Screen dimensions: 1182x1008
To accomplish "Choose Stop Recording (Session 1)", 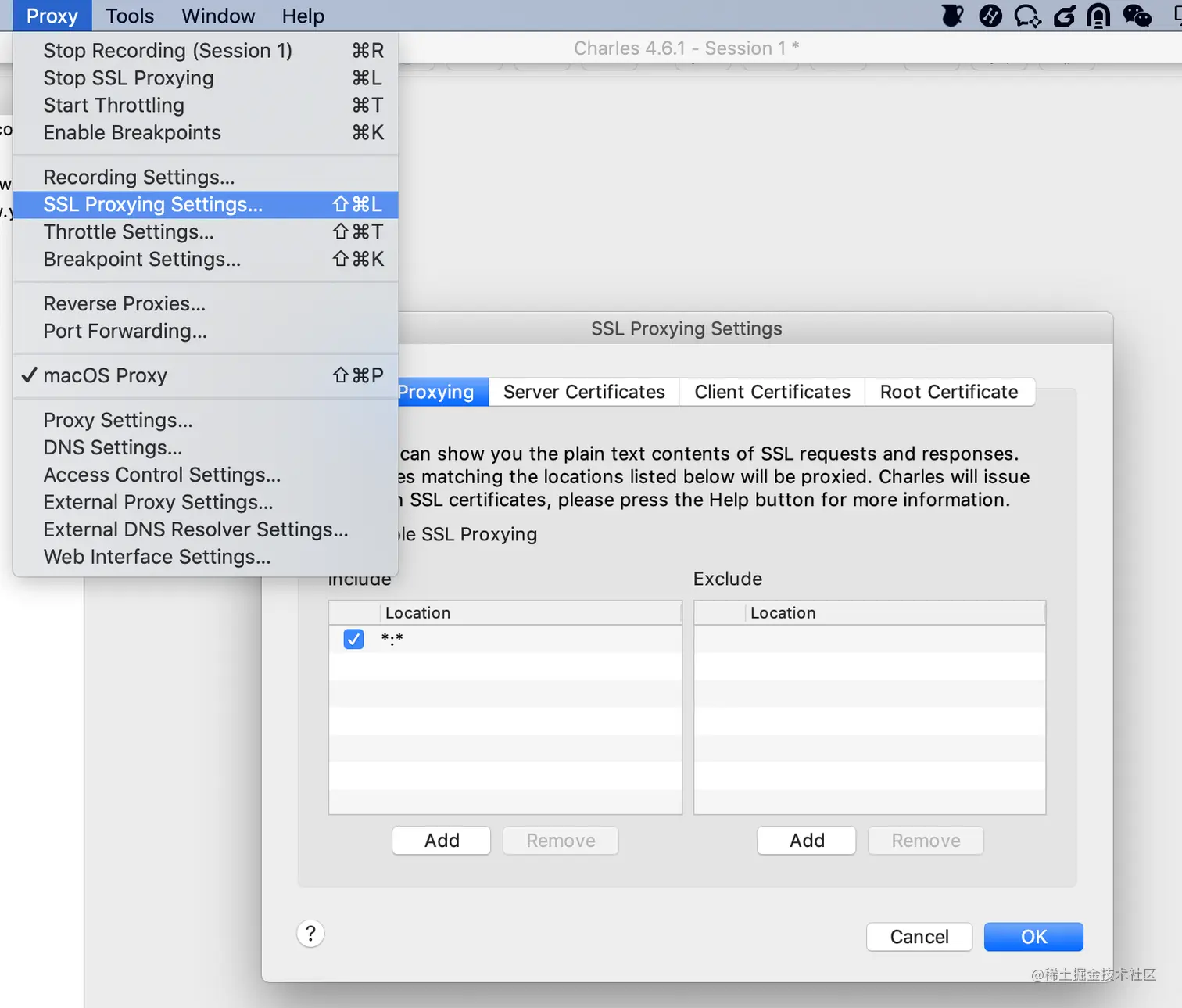I will (206, 51).
